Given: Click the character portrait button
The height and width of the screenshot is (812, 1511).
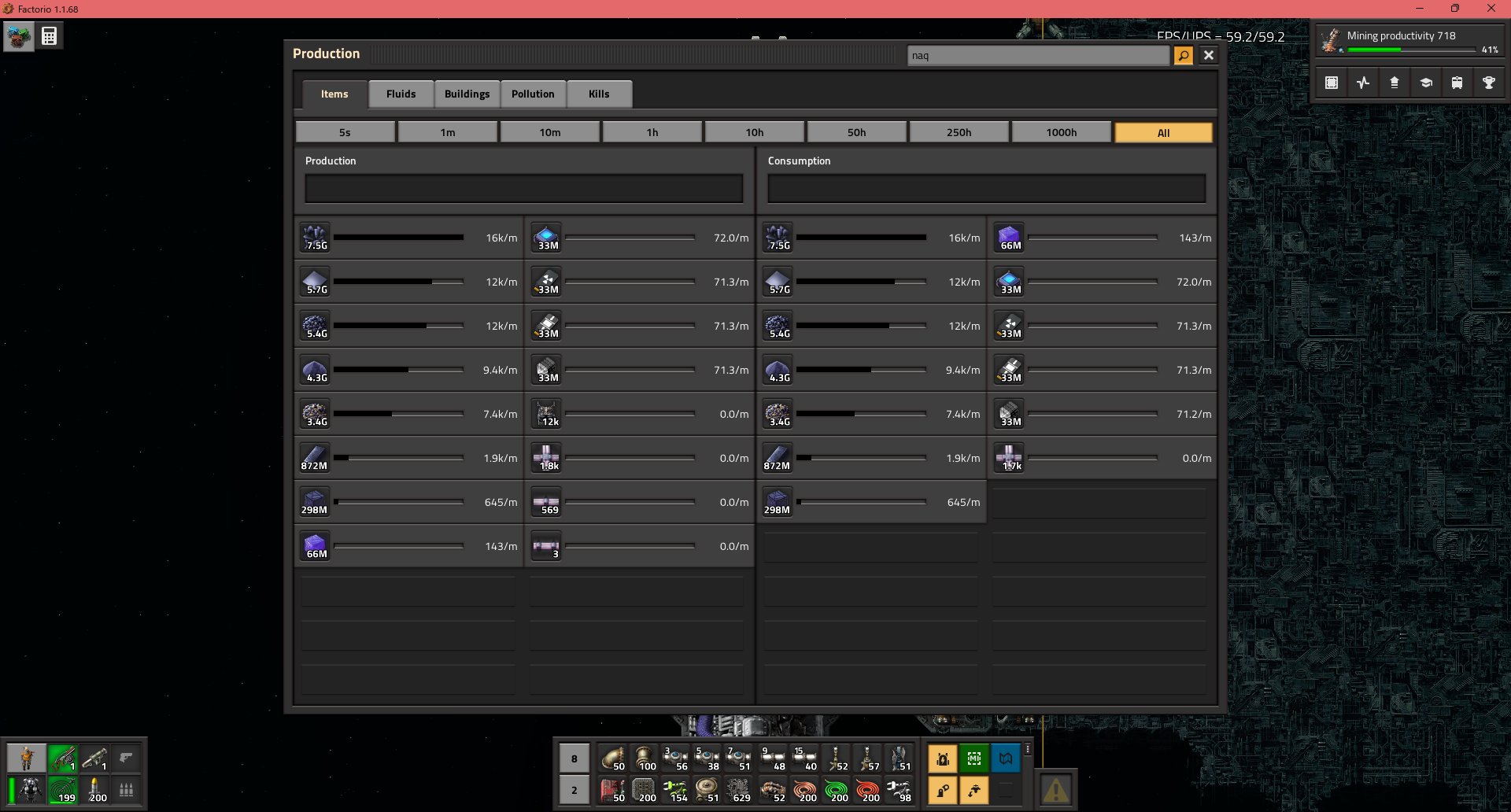Looking at the screenshot, I should (27, 758).
